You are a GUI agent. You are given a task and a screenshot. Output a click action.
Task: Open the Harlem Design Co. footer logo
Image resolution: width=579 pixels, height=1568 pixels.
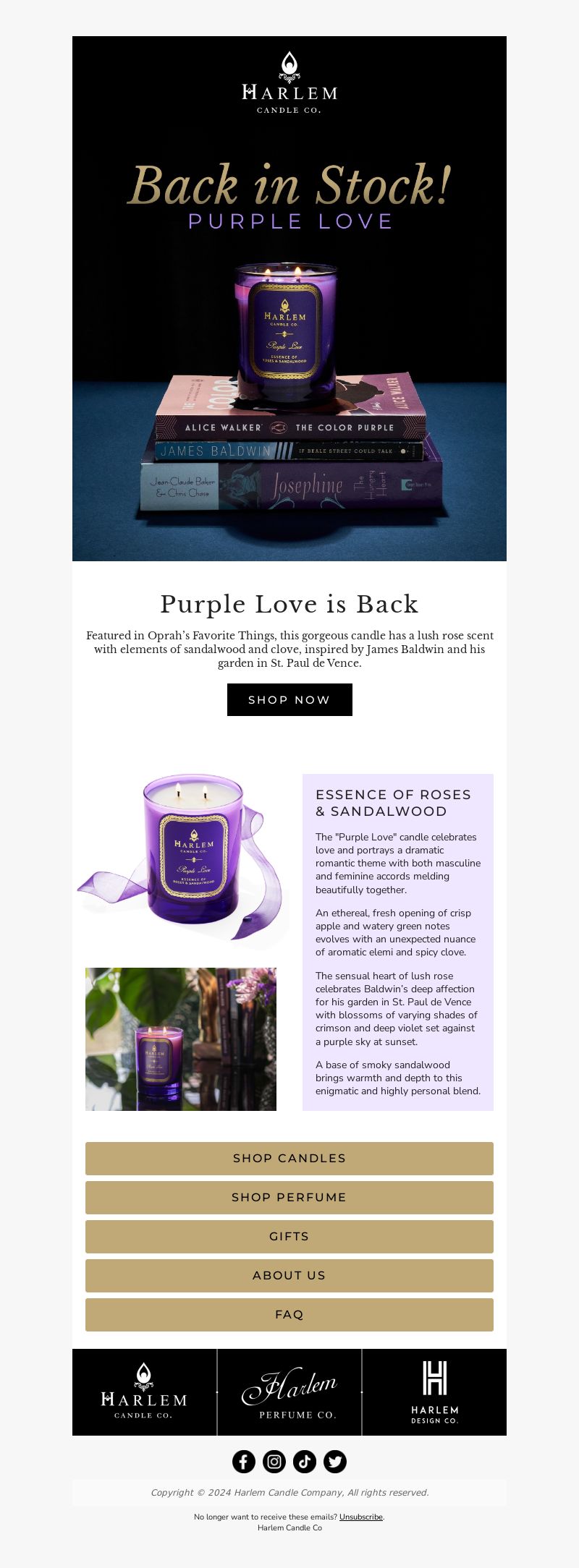coord(434,1392)
